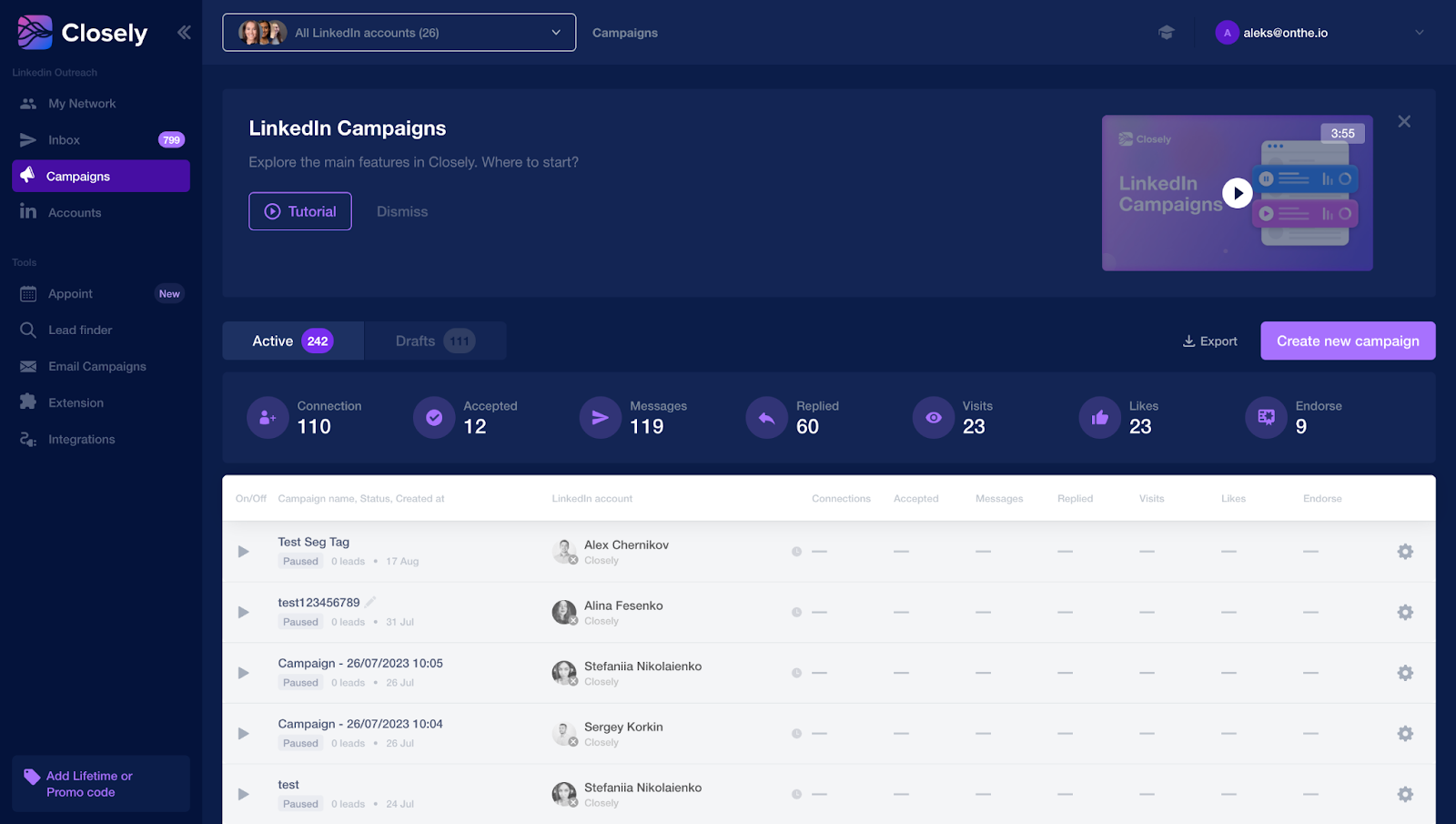The height and width of the screenshot is (824, 1456).
Task: Click the Endorse stat icon
Action: 1267,418
